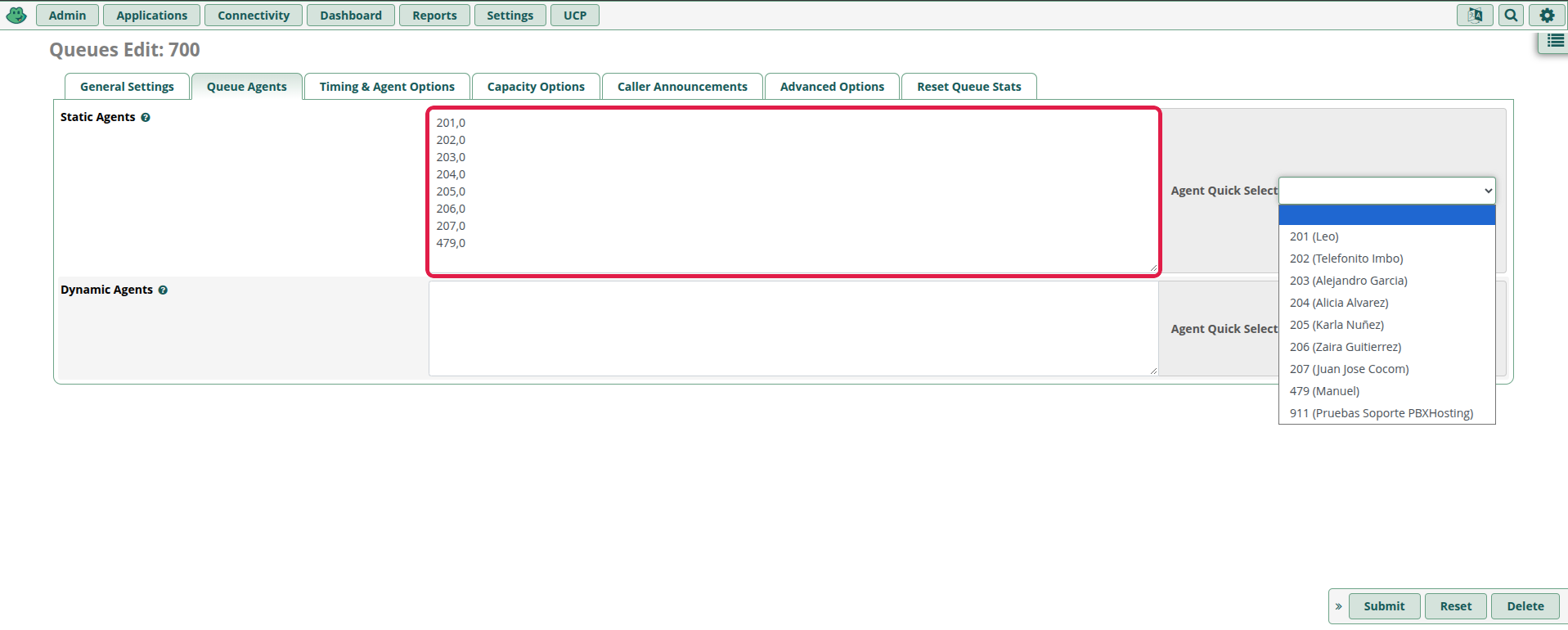Viewport: 1568px width, 630px height.
Task: Switch to Timing & Agent Options tab
Action: tap(387, 87)
